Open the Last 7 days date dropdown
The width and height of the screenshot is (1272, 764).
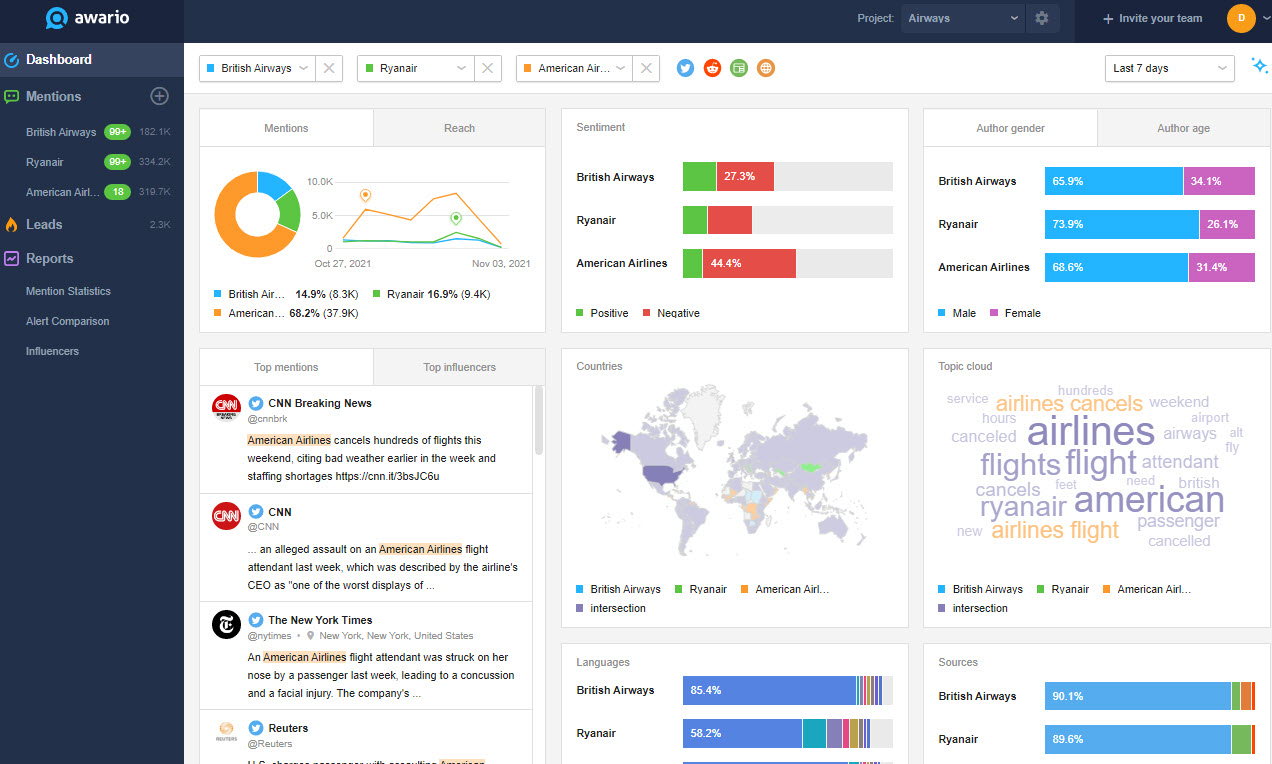1169,68
